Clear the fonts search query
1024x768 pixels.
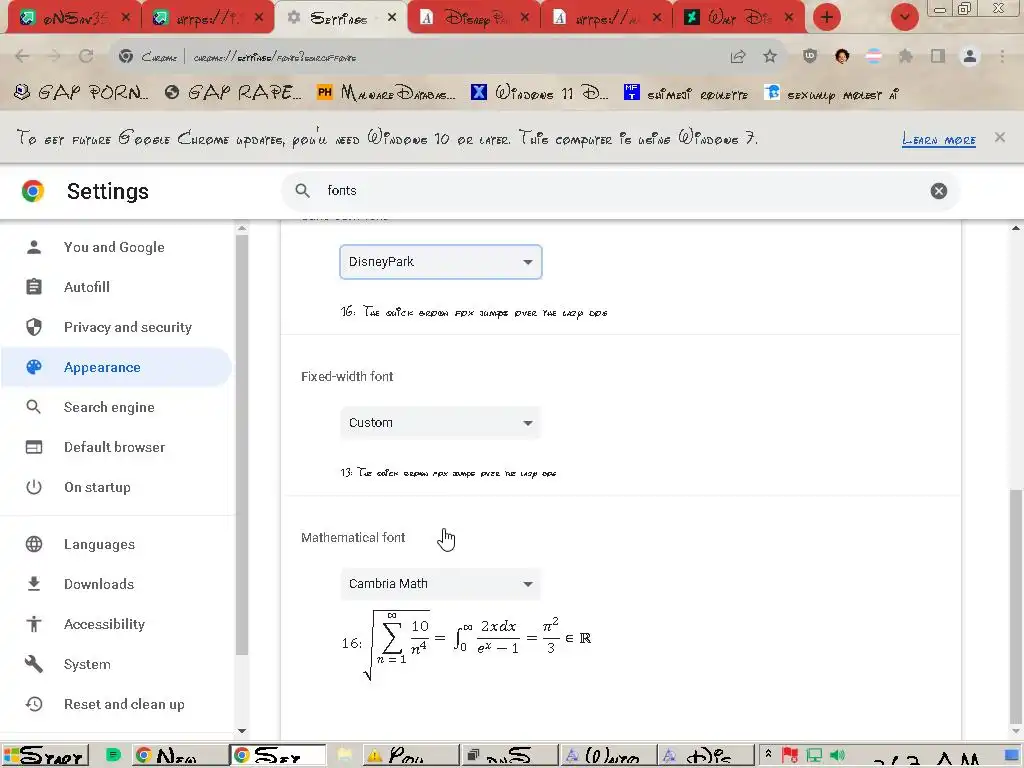tap(938, 191)
